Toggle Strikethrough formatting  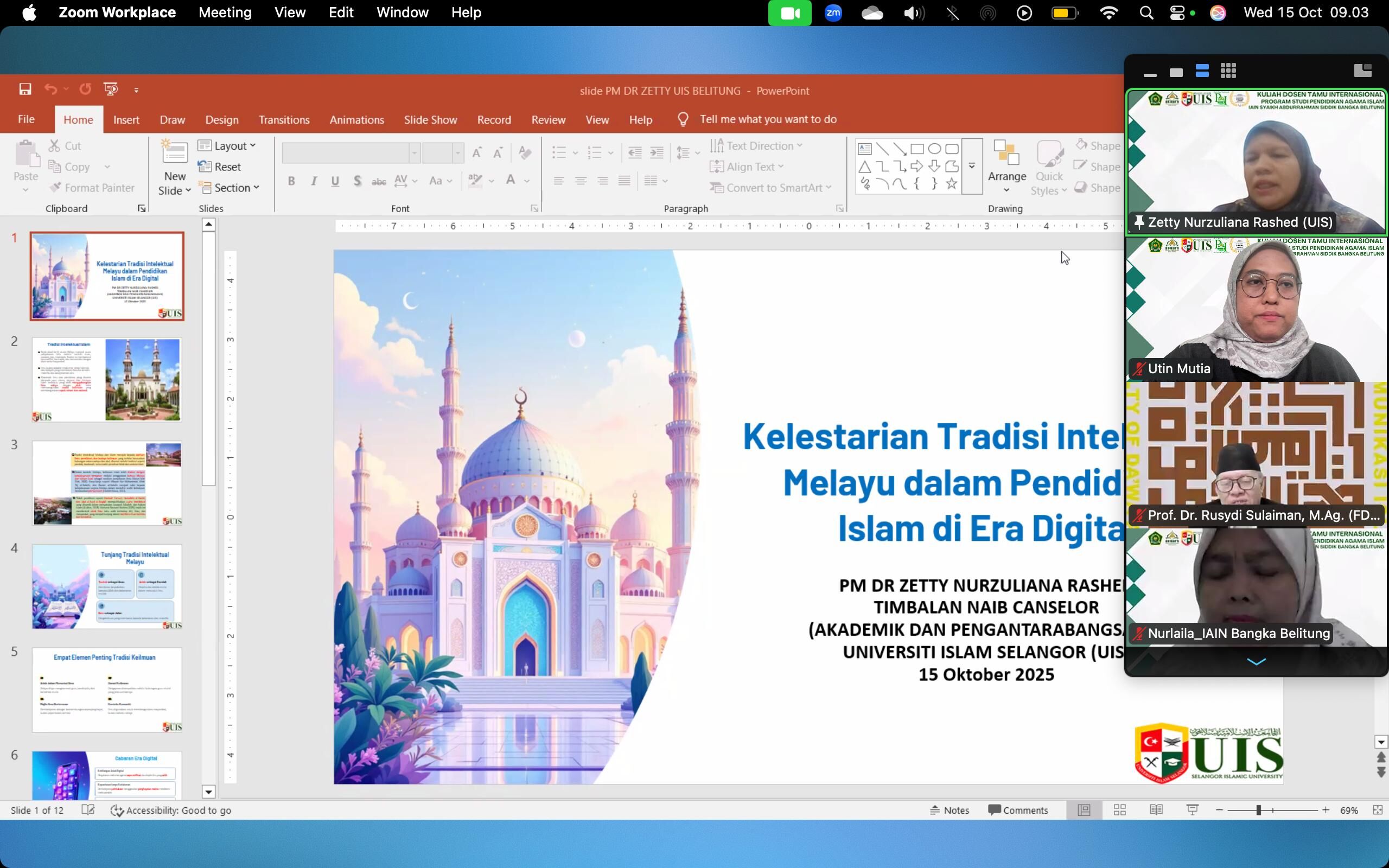tap(379, 181)
